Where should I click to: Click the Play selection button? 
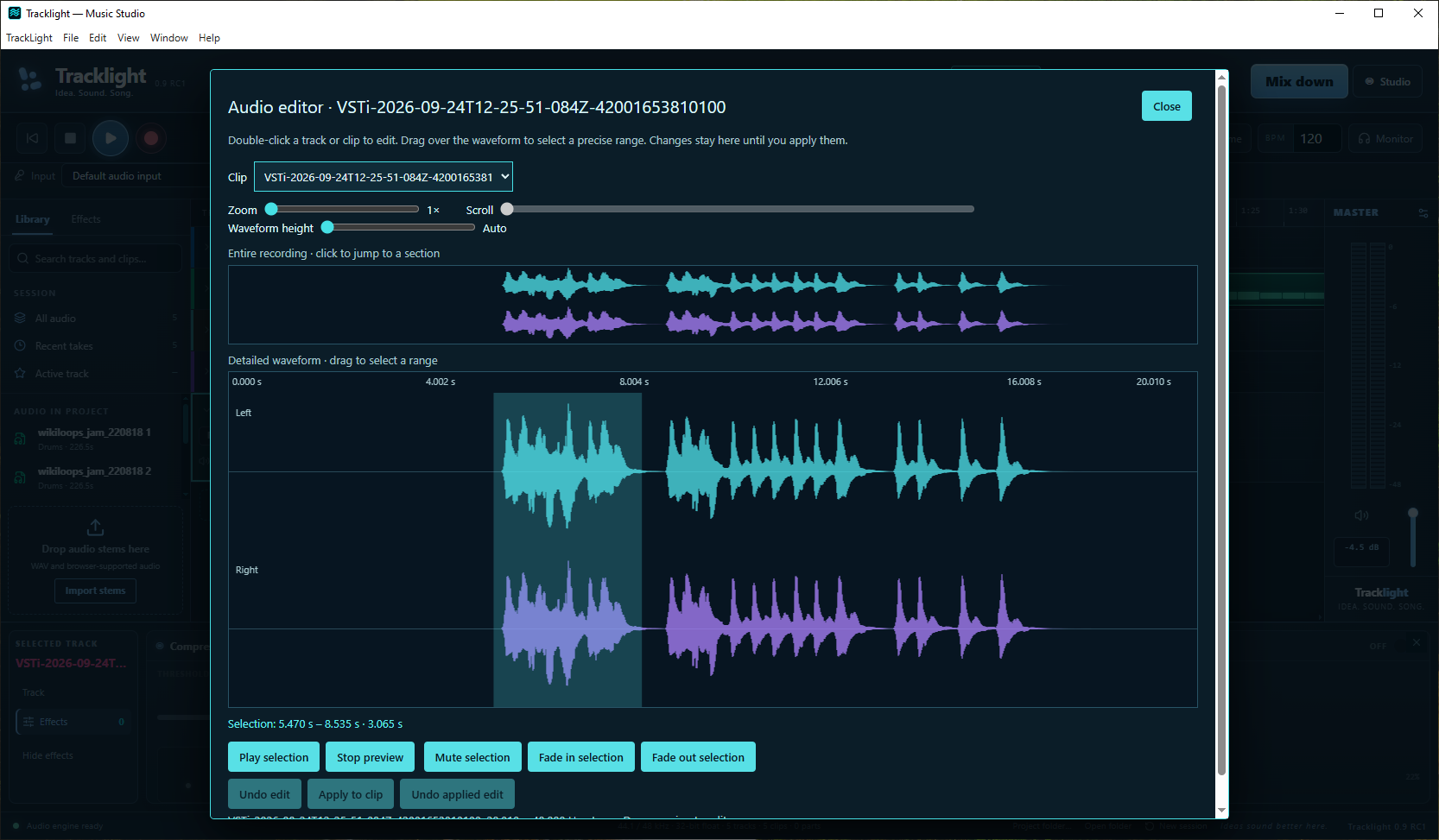274,757
